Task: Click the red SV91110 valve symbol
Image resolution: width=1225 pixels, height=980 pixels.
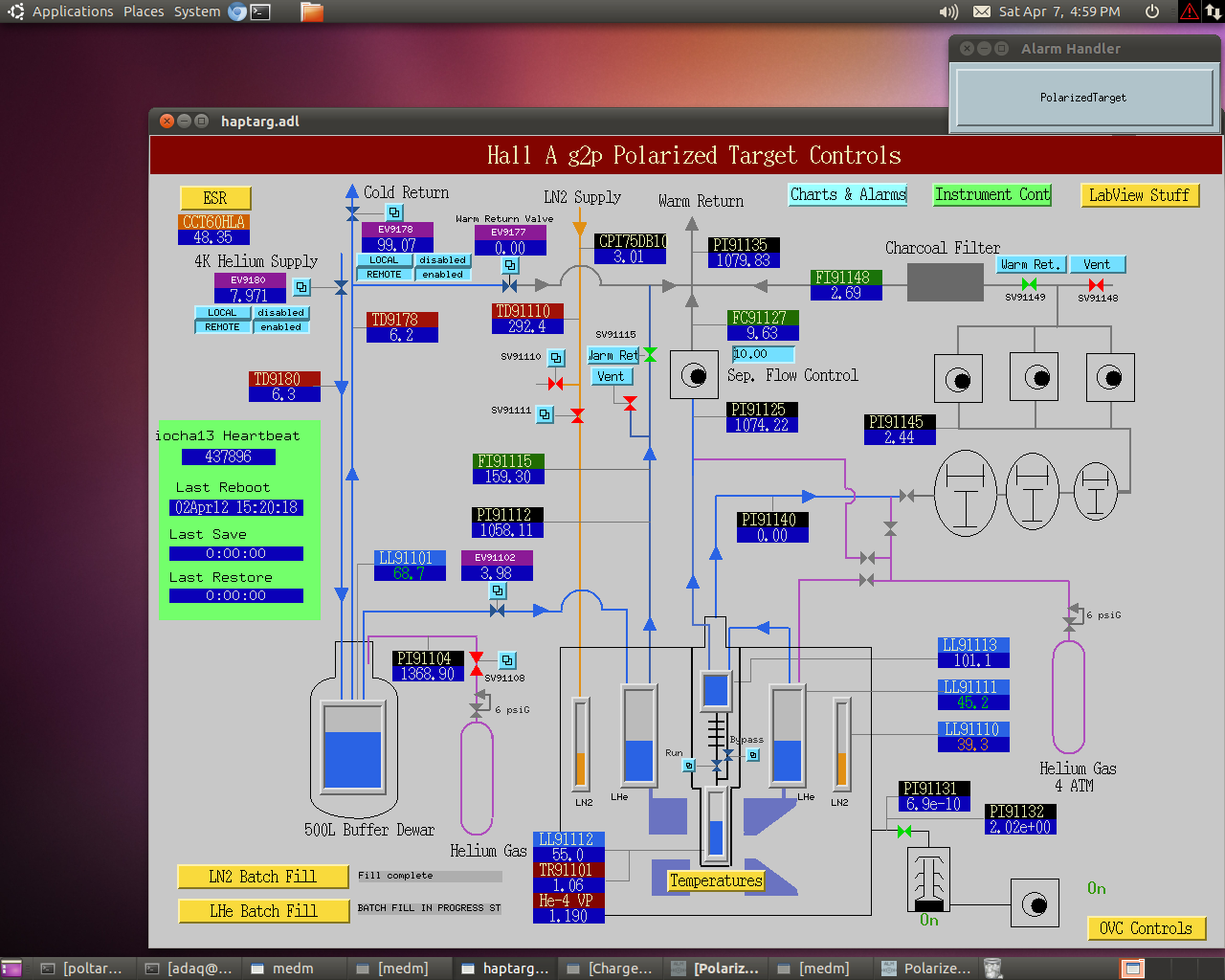Action: [555, 384]
